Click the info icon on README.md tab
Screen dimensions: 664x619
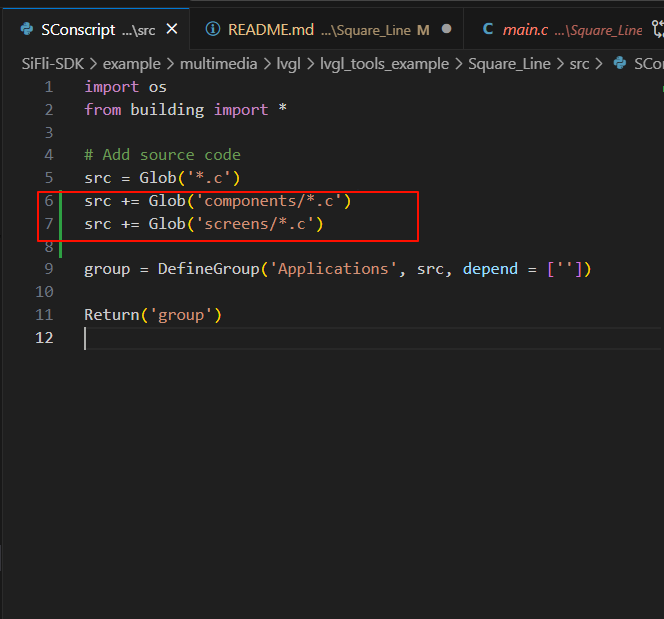(x=212, y=30)
